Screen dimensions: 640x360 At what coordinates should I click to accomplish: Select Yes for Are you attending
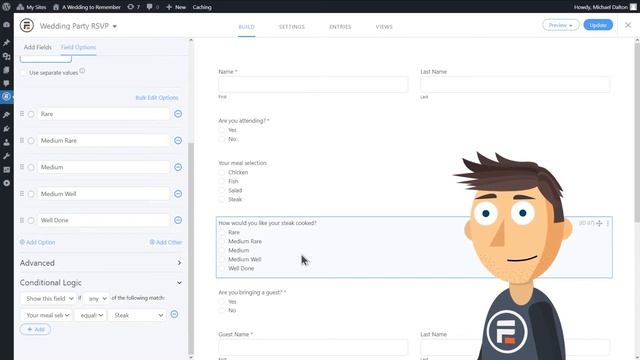tap(222, 130)
